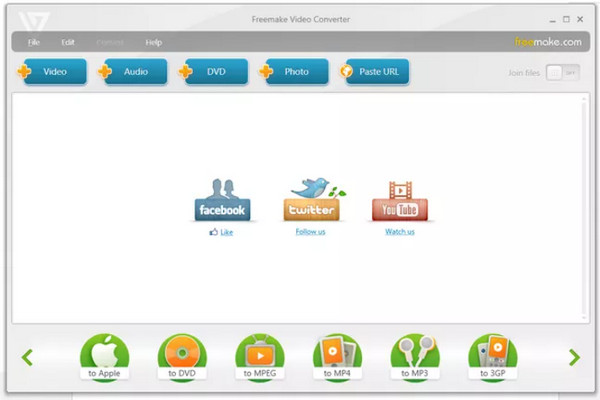This screenshot has width=600, height=400.
Task: Click the Follow us link
Action: tap(310, 232)
